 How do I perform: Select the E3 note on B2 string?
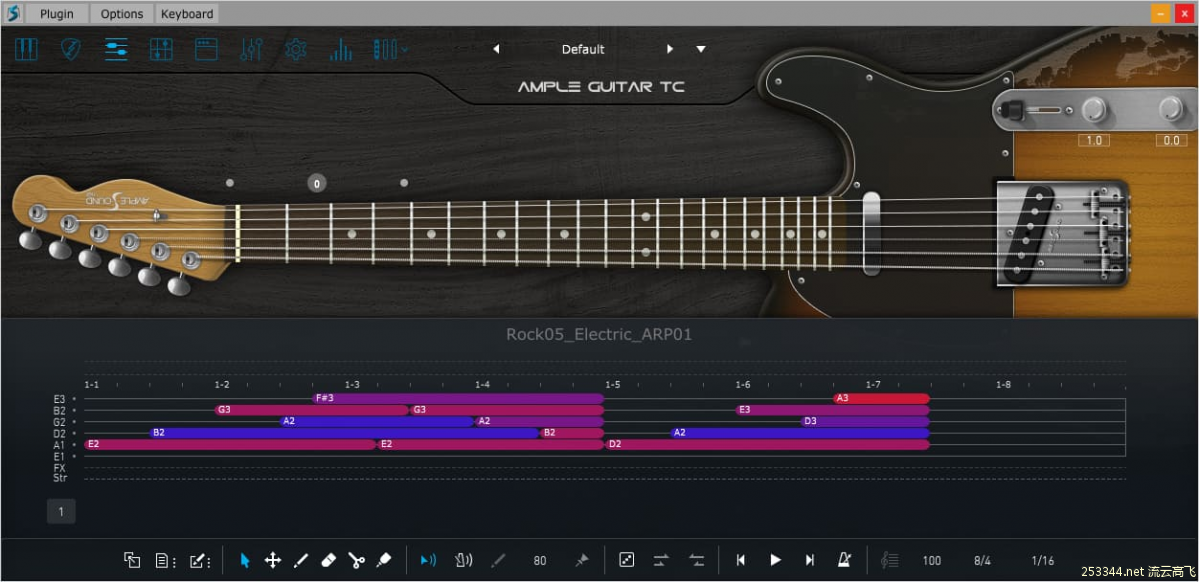[x=833, y=410]
